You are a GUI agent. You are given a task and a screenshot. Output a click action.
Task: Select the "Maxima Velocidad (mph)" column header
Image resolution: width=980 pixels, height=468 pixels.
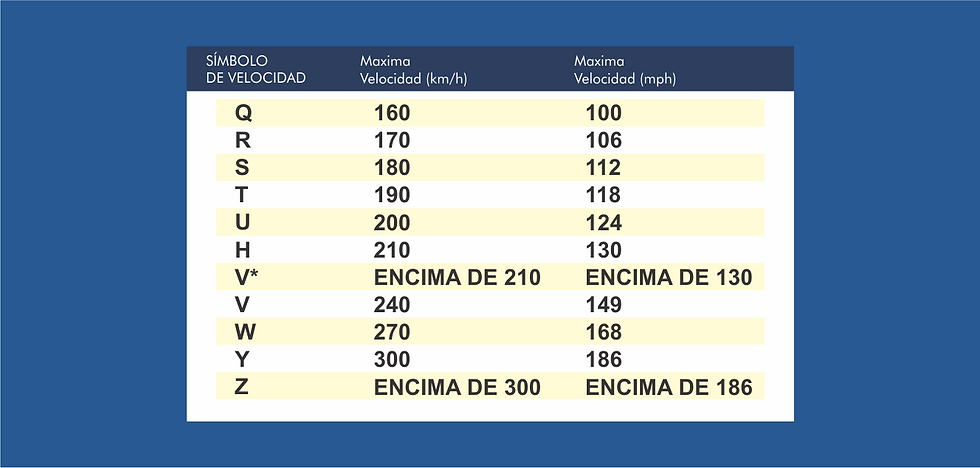click(x=624, y=69)
